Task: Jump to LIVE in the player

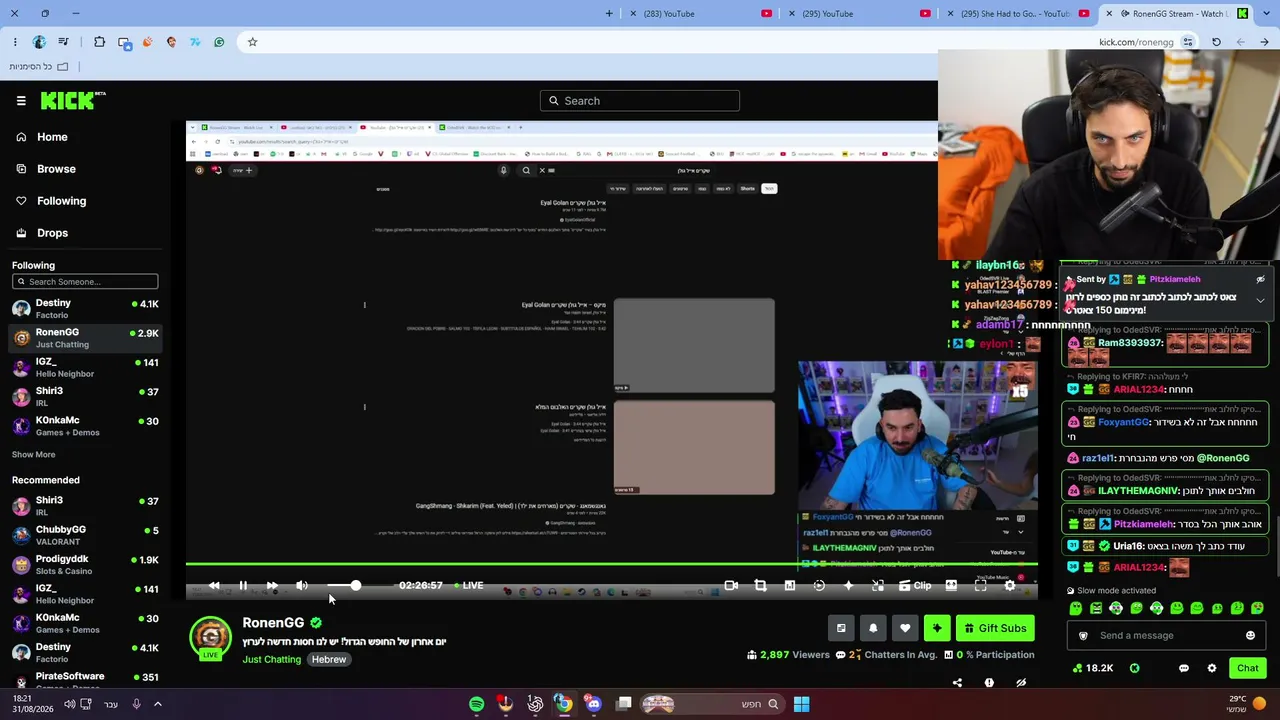Action: 467,585
